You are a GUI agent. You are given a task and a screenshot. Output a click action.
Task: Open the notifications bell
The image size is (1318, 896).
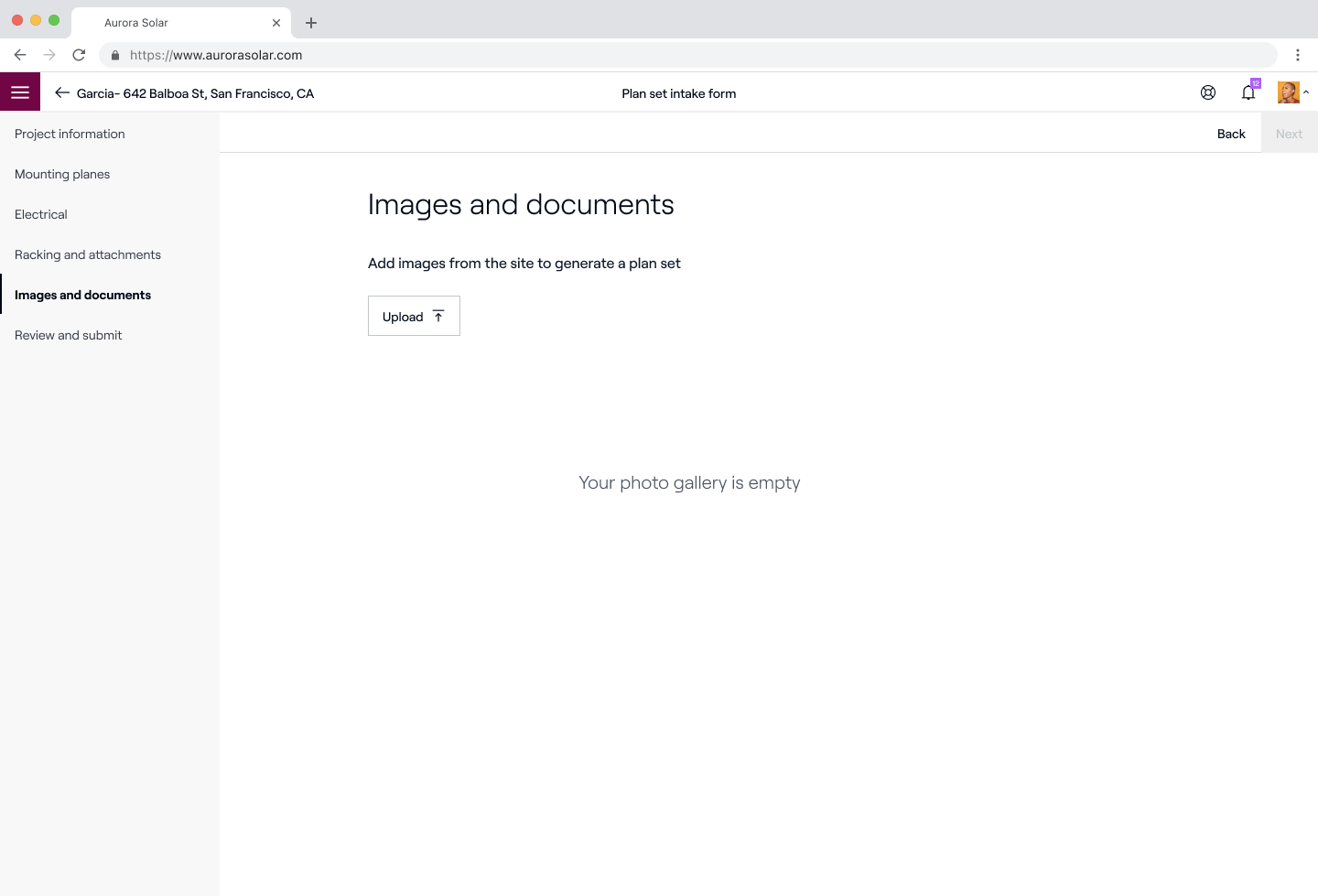click(1248, 92)
